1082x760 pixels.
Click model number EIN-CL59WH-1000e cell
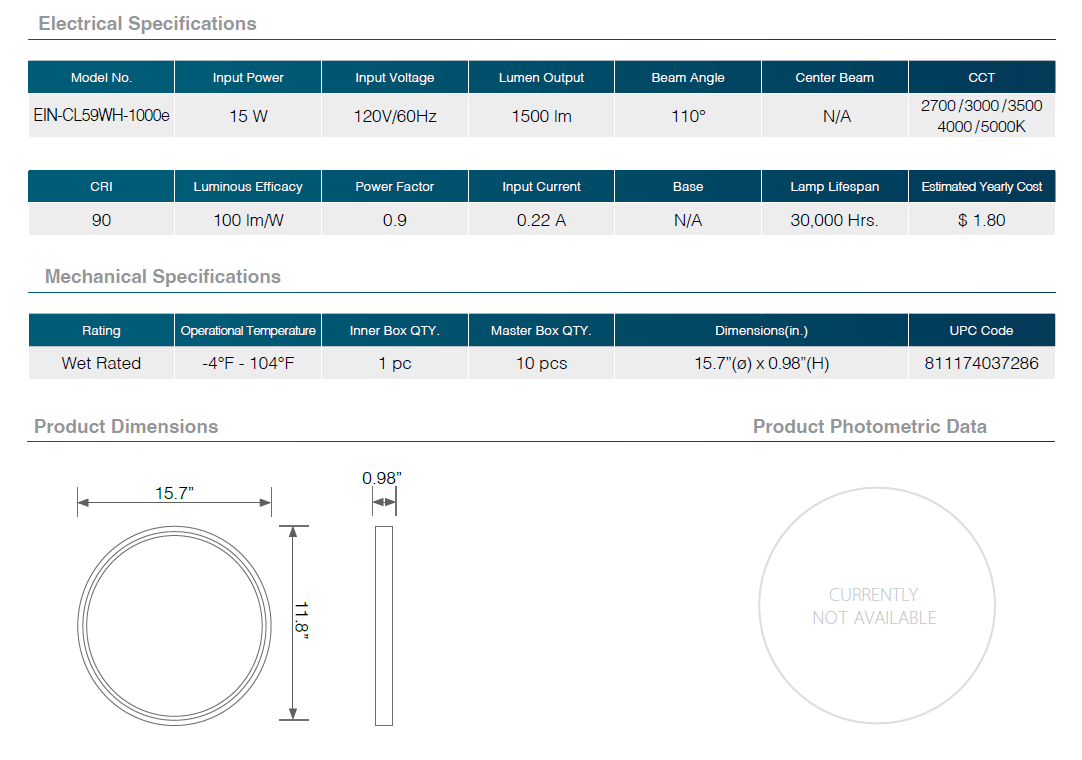click(101, 116)
